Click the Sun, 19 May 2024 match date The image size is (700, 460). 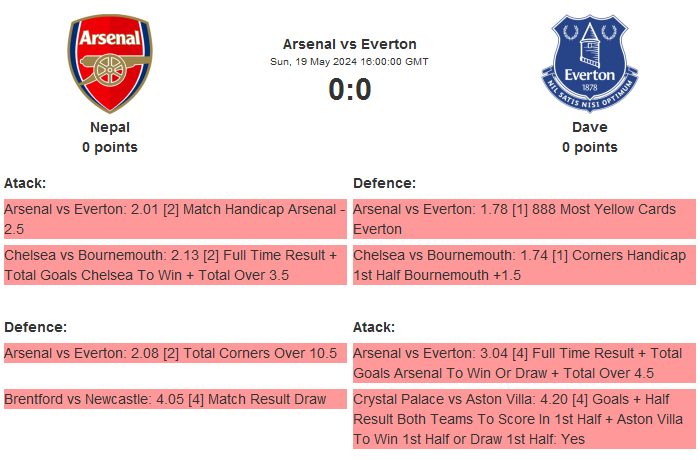[x=349, y=62]
